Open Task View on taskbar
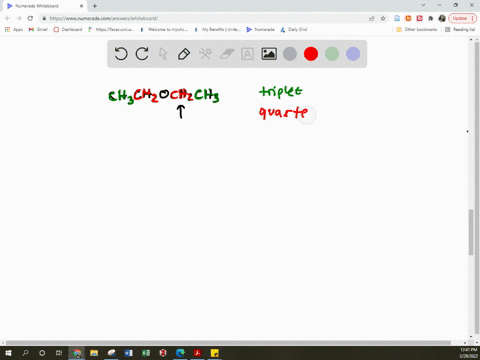Viewport: 480px width, 360px height. click(59, 353)
